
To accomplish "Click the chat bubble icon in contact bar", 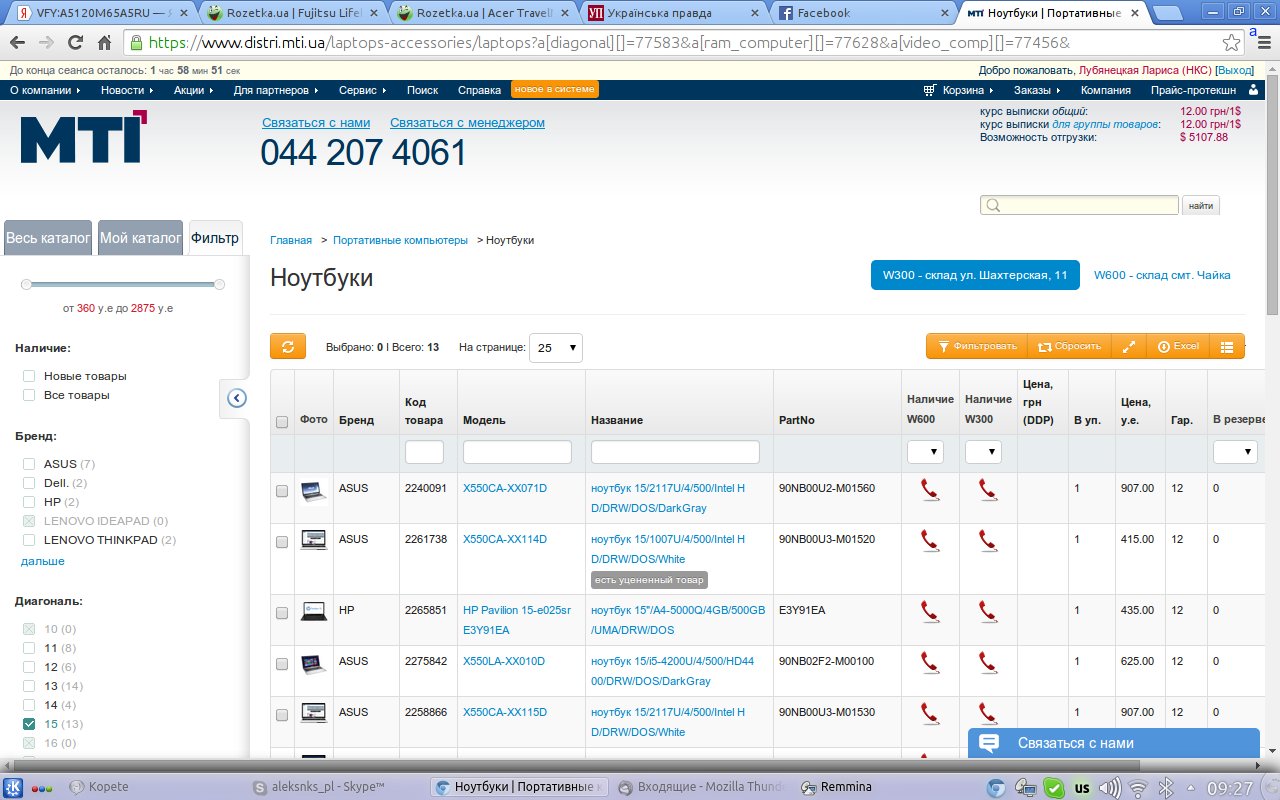I will pyautogui.click(x=989, y=743).
